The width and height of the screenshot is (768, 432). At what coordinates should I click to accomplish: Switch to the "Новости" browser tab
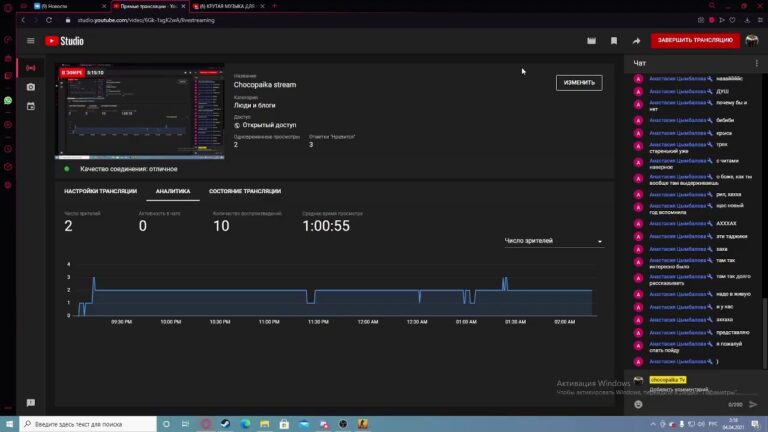[x=70, y=6]
